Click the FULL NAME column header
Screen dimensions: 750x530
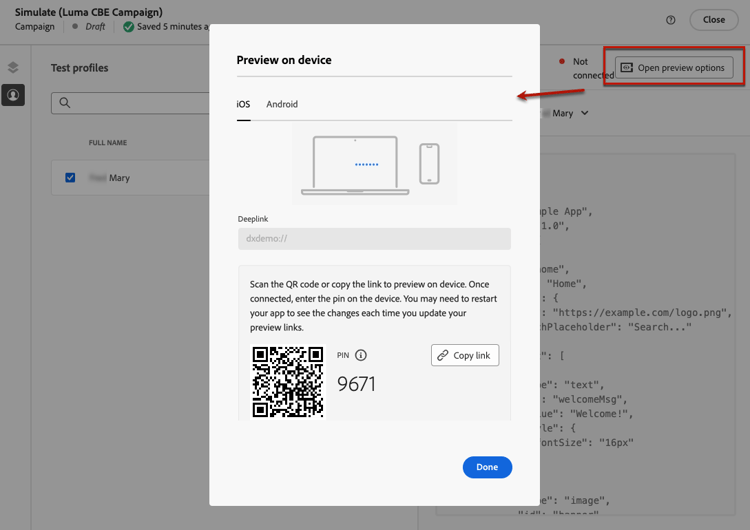coord(108,143)
